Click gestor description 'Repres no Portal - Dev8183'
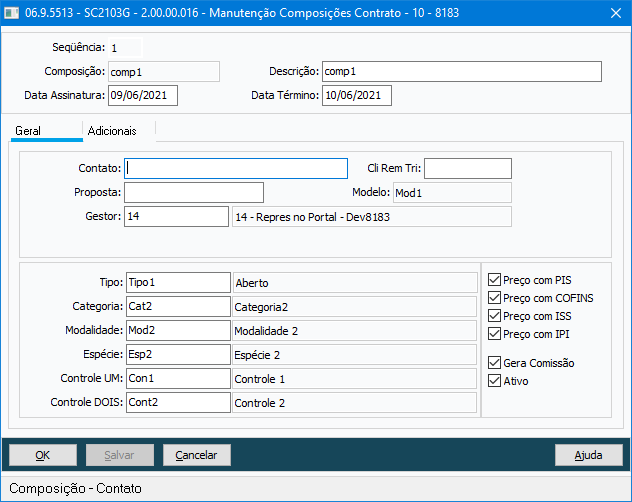 [372, 217]
